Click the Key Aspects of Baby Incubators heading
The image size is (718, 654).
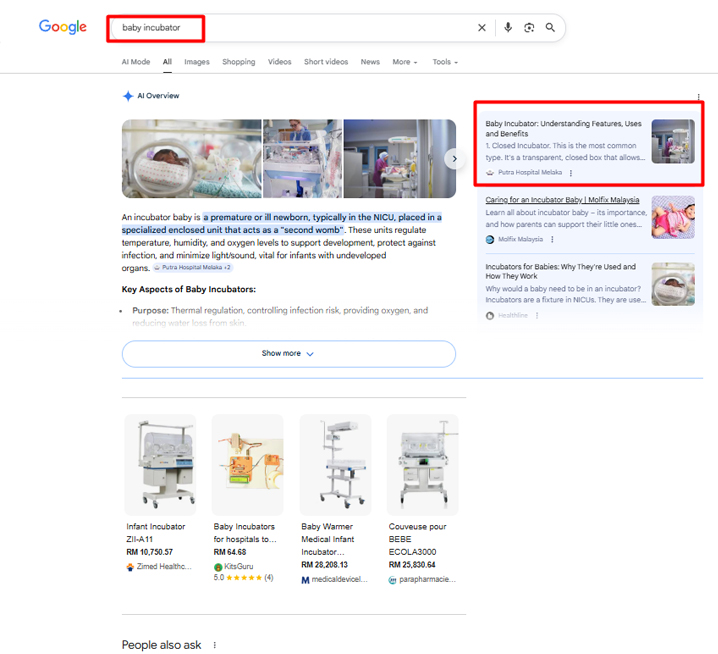(189, 290)
